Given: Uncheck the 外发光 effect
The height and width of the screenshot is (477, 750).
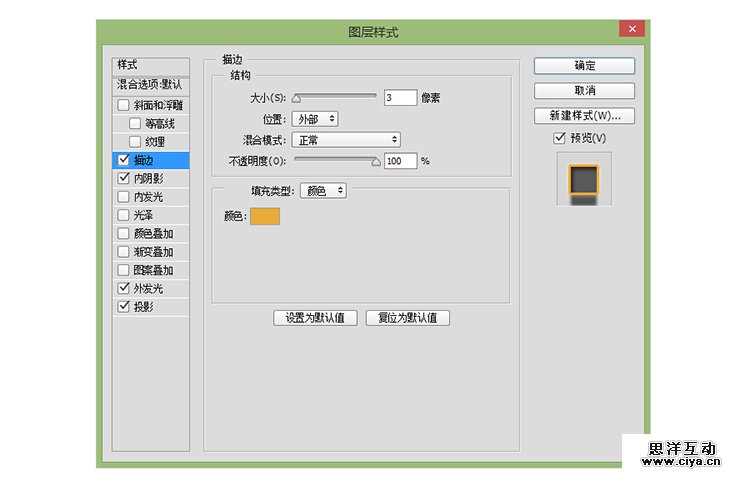Looking at the screenshot, I should [x=124, y=288].
